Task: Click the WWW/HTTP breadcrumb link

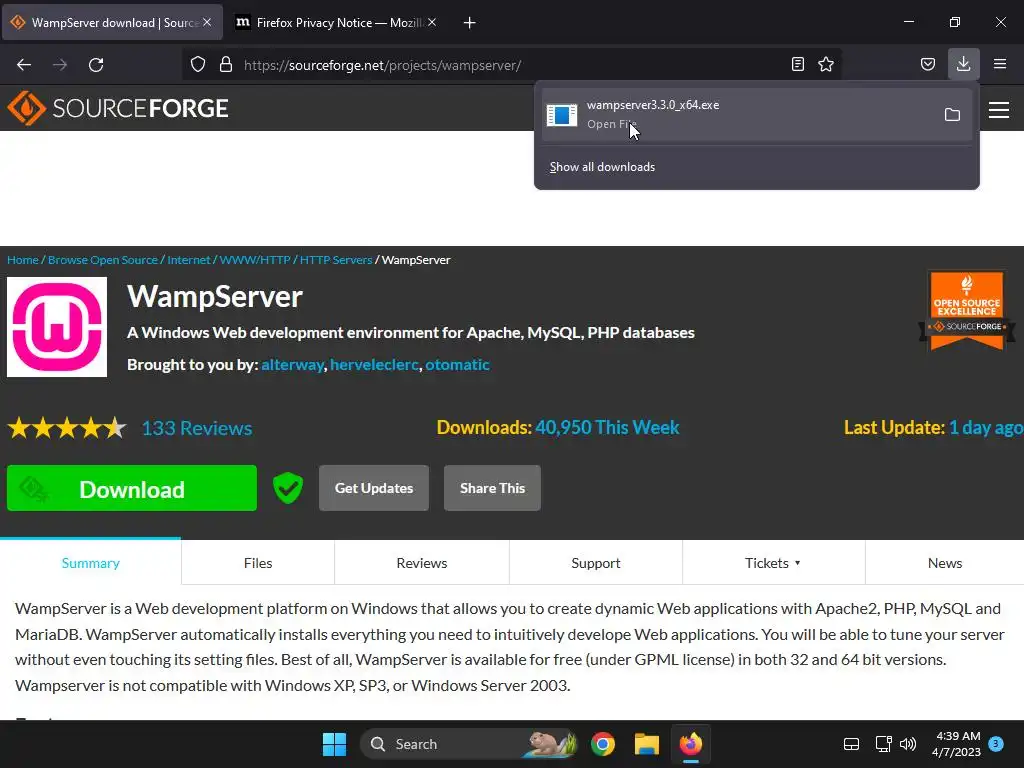Action: [255, 260]
